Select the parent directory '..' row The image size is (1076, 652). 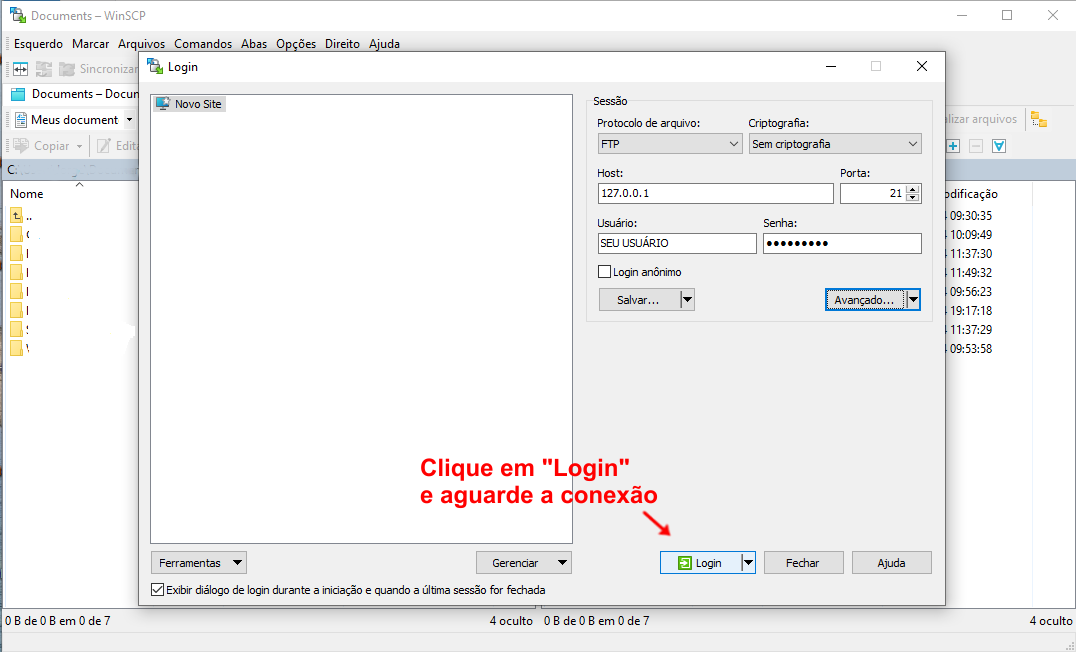coord(21,216)
